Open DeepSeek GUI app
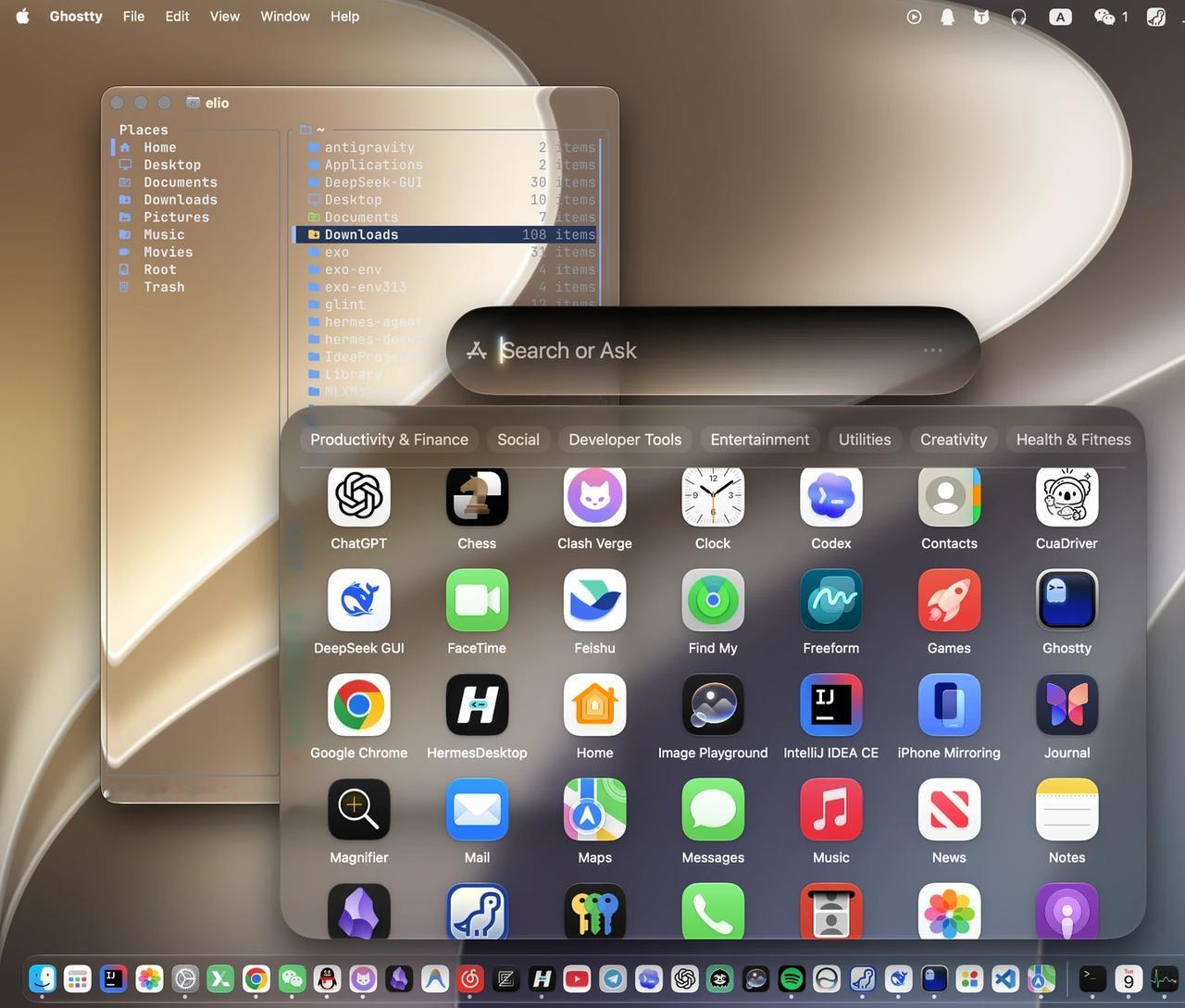This screenshot has height=1008, width=1185. pos(359,600)
